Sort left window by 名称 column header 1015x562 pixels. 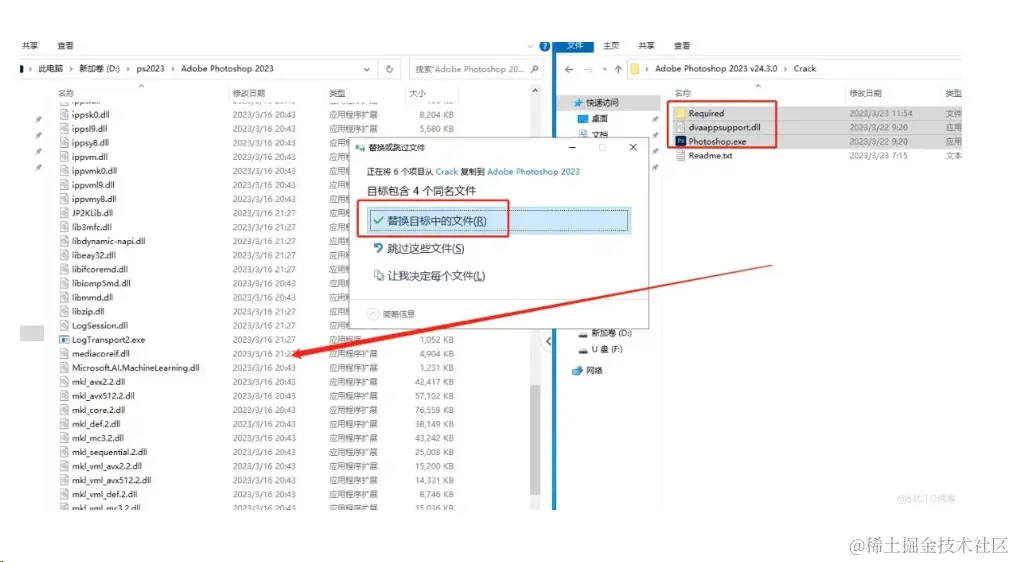(66, 93)
